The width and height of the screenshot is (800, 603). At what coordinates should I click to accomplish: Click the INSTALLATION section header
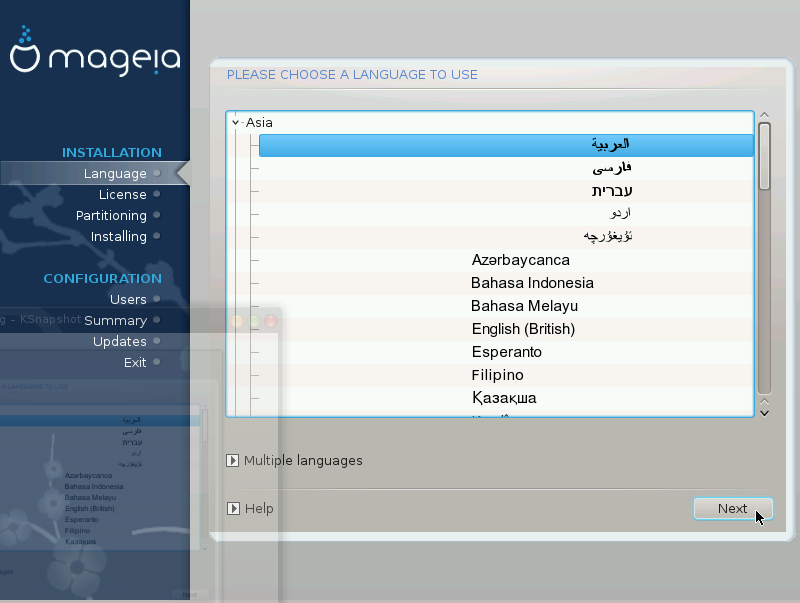pyautogui.click(x=112, y=153)
